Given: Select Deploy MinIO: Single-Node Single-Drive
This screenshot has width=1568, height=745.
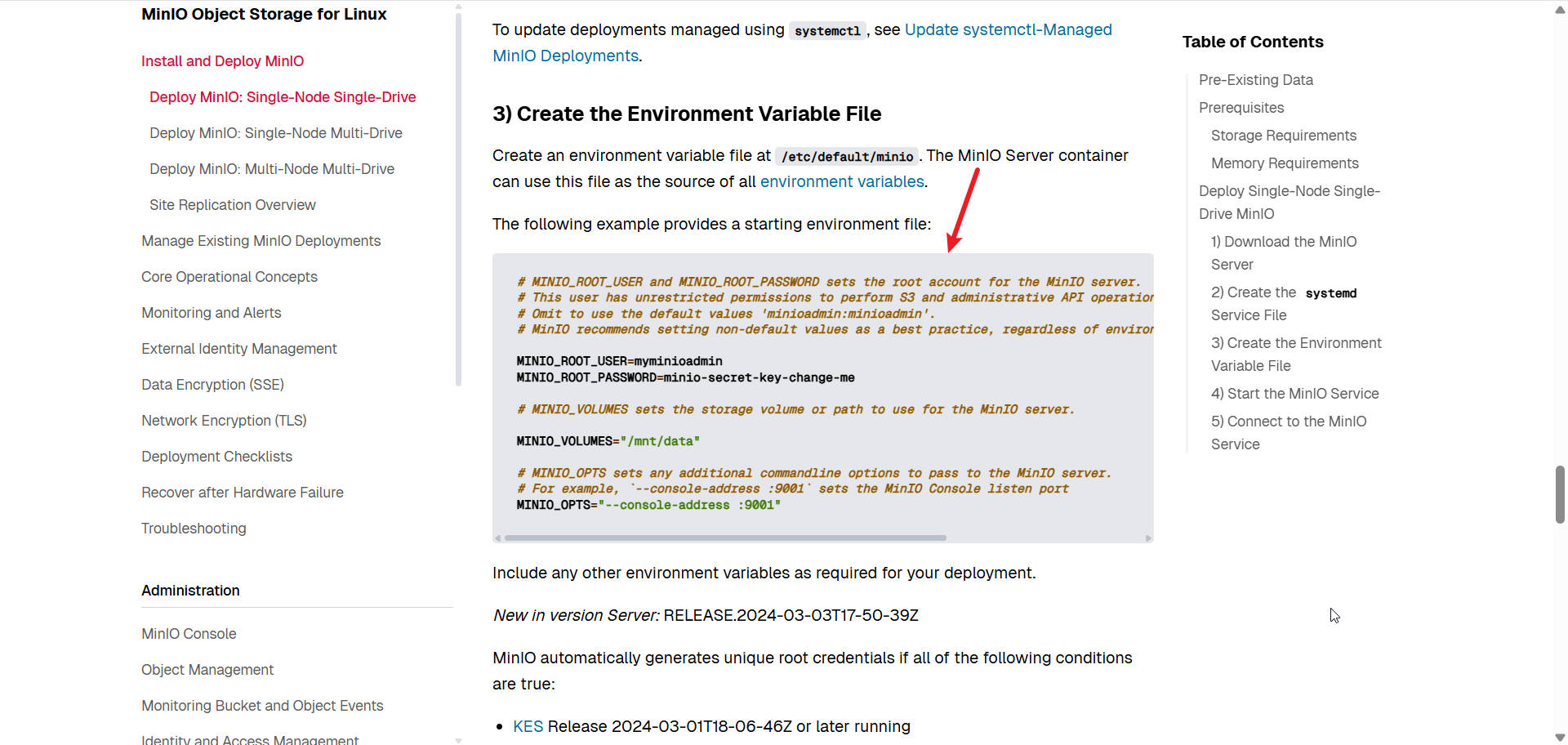Looking at the screenshot, I should click(x=283, y=97).
